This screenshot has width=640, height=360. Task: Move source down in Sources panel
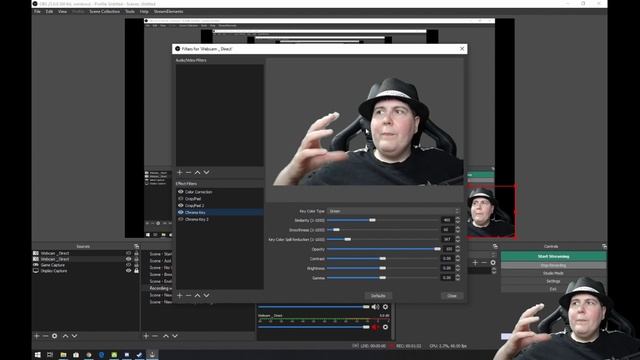coord(74,336)
